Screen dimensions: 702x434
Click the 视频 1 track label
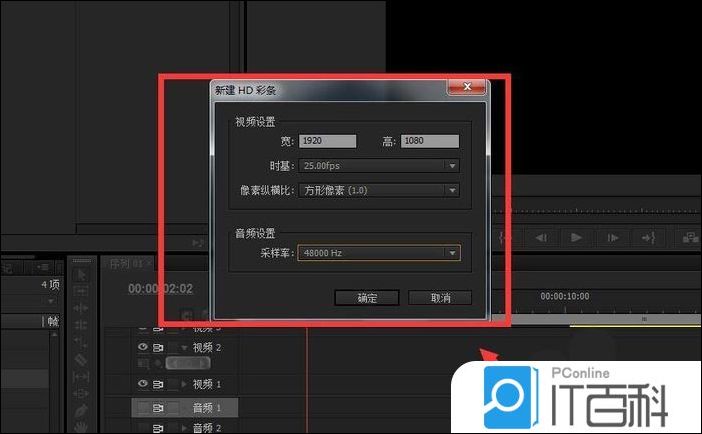pos(206,384)
